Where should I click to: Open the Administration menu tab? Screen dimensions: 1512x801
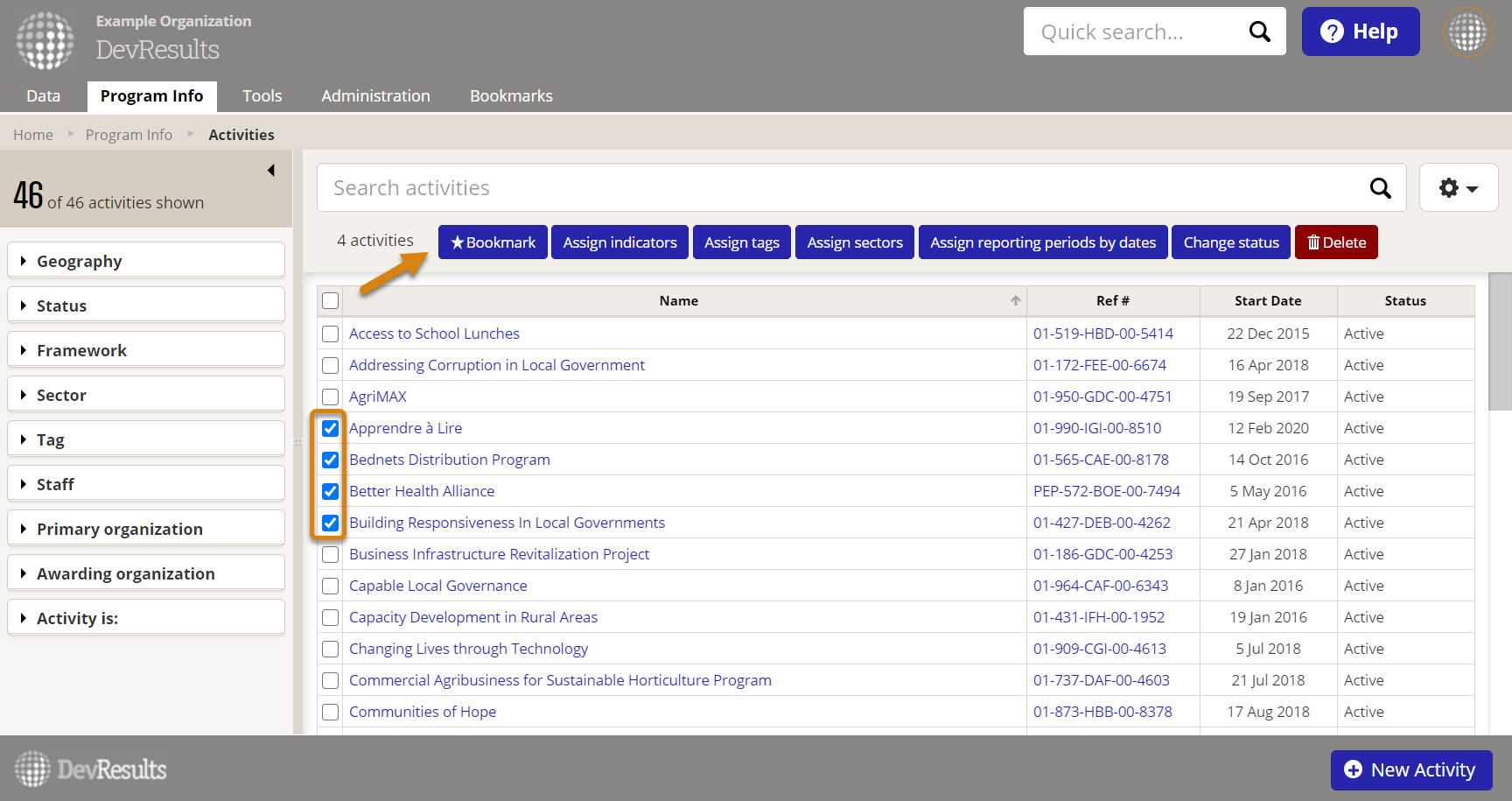375,96
